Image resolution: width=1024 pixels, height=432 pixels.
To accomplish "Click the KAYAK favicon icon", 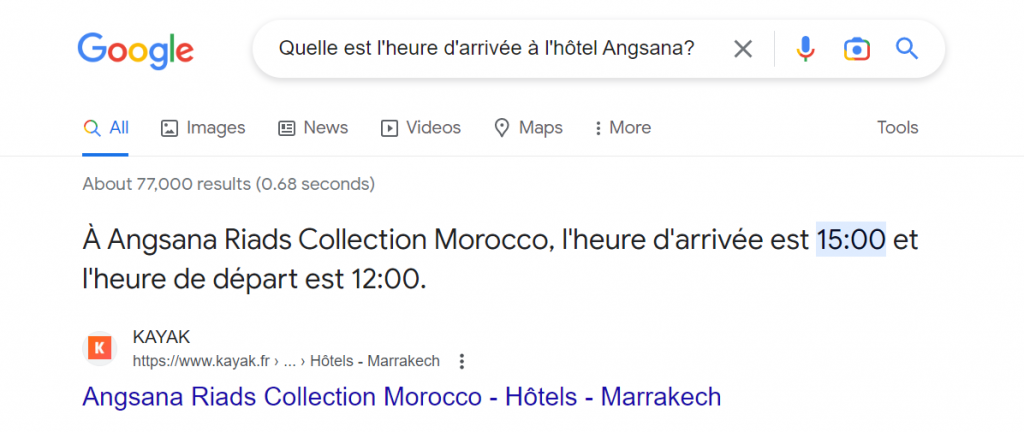I will pos(98,348).
